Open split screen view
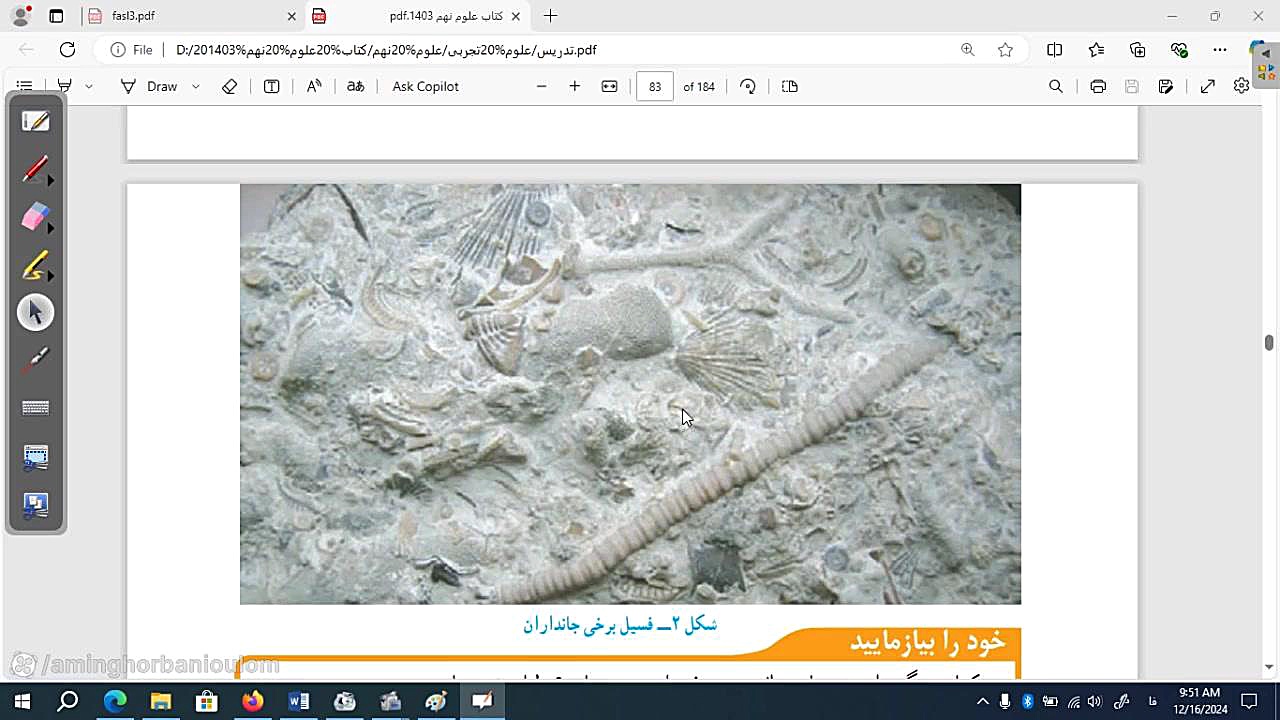This screenshot has width=1280, height=720. (1054, 50)
